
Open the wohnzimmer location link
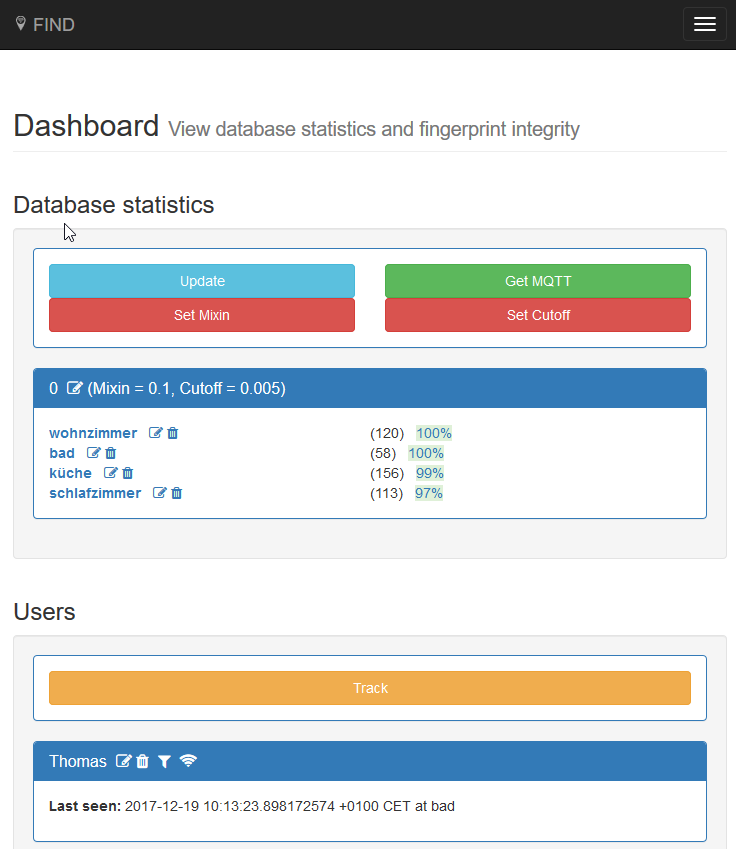pyautogui.click(x=93, y=433)
